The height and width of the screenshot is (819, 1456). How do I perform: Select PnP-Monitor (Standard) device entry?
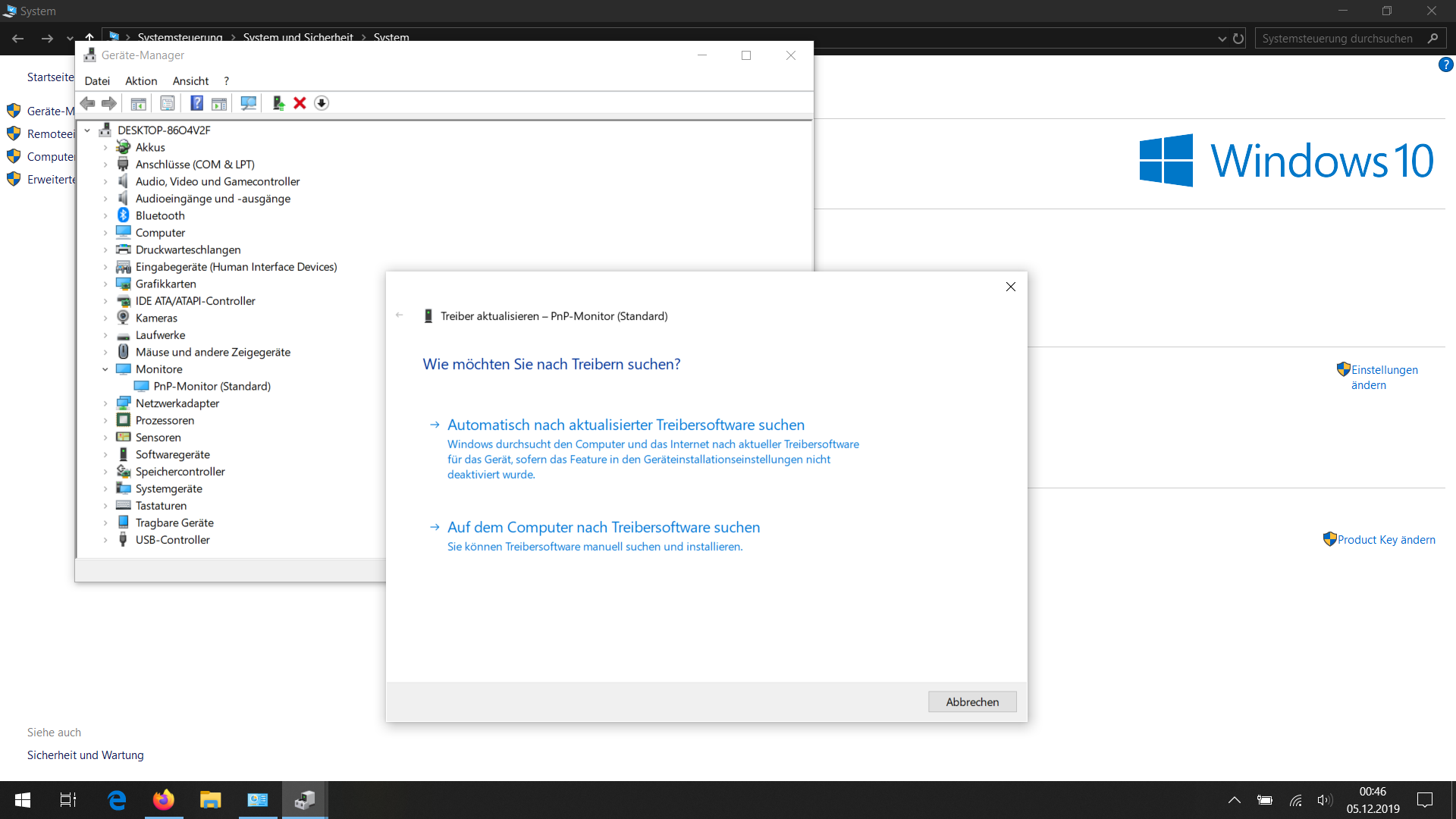tap(212, 386)
